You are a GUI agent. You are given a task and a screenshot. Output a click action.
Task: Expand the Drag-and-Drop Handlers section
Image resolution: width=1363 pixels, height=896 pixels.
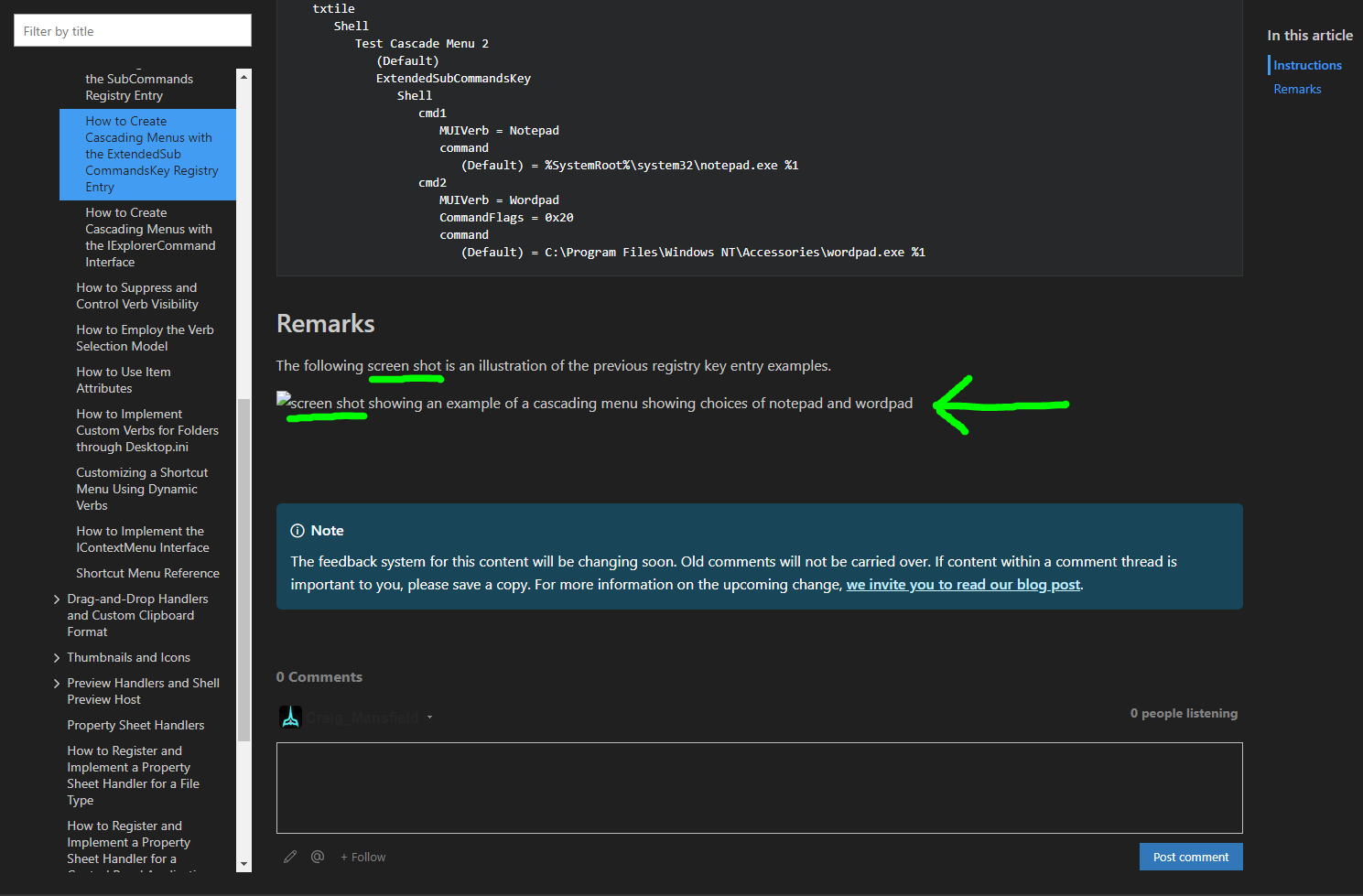point(57,598)
